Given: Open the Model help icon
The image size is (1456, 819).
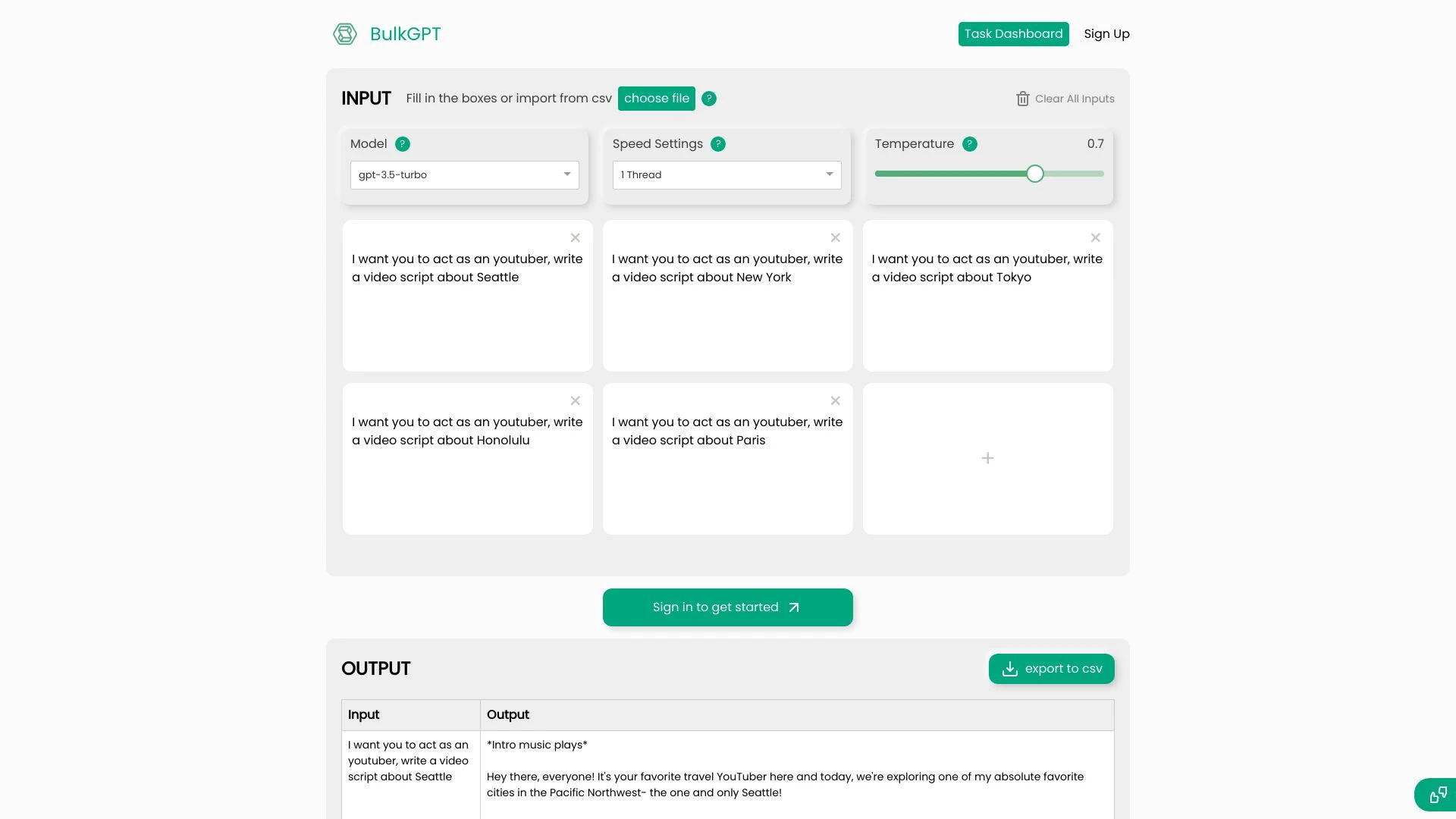Looking at the screenshot, I should click(x=403, y=143).
